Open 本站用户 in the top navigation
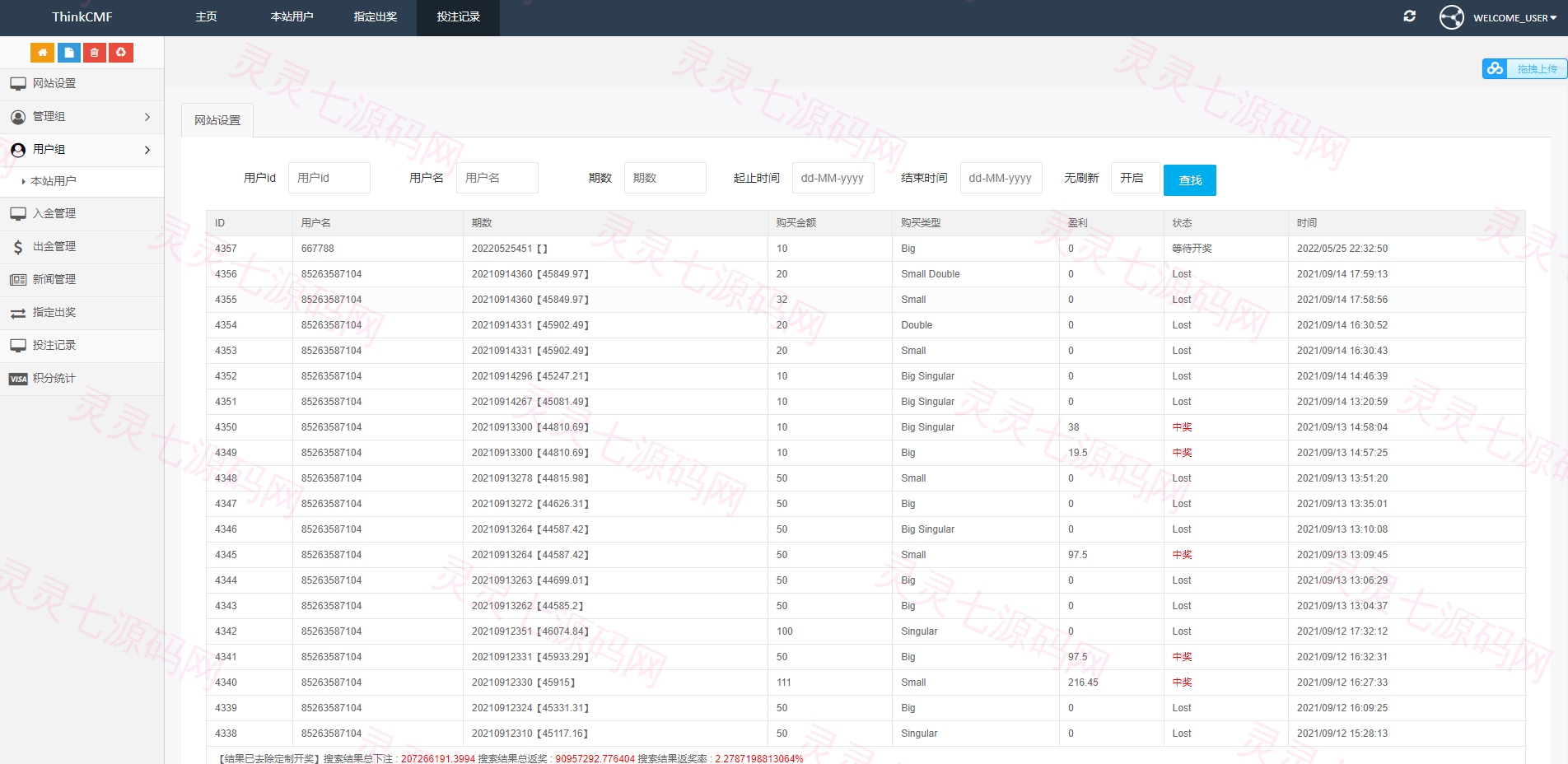This screenshot has width=1568, height=764. tap(292, 17)
